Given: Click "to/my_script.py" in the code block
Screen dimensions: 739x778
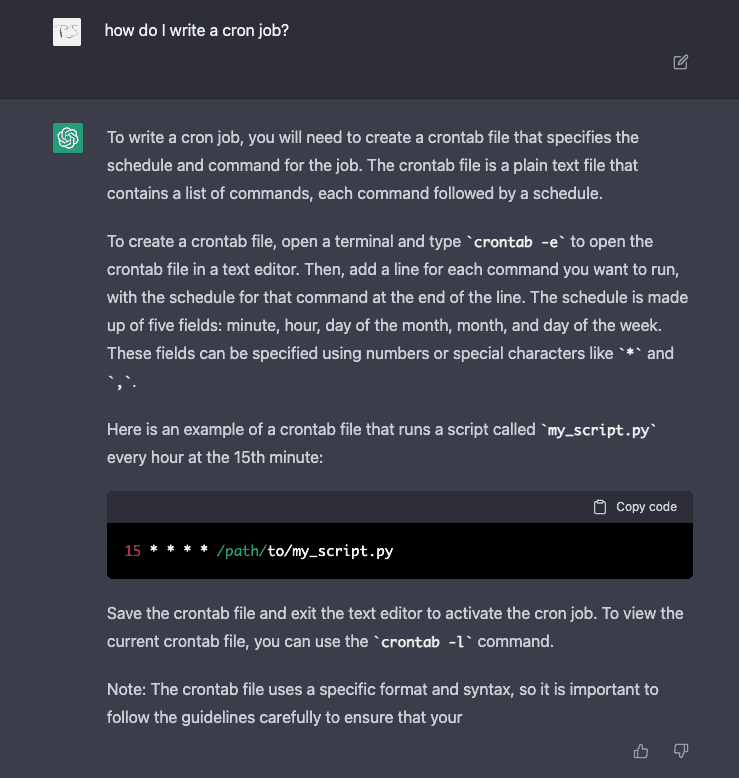Looking at the screenshot, I should (x=330, y=551).
